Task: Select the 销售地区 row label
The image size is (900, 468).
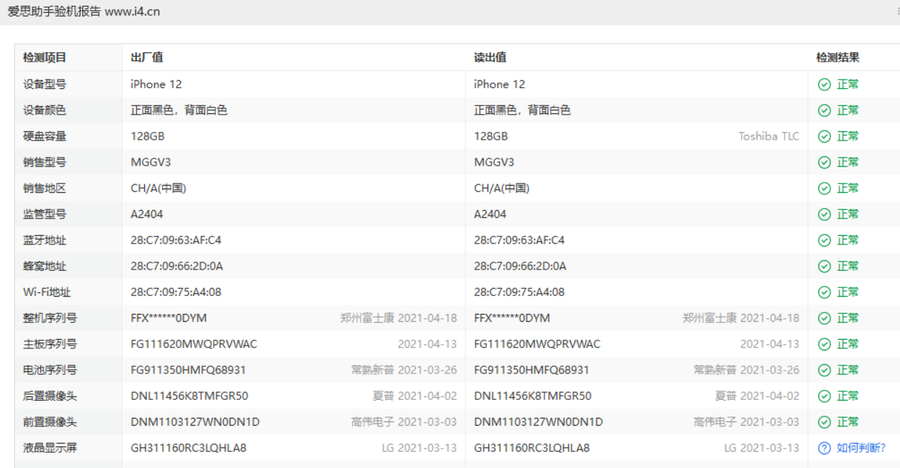Action: pos(45,188)
